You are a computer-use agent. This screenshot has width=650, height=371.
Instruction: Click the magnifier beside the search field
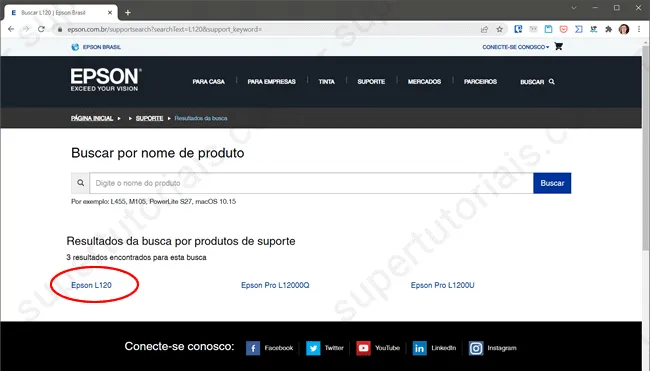[80, 183]
